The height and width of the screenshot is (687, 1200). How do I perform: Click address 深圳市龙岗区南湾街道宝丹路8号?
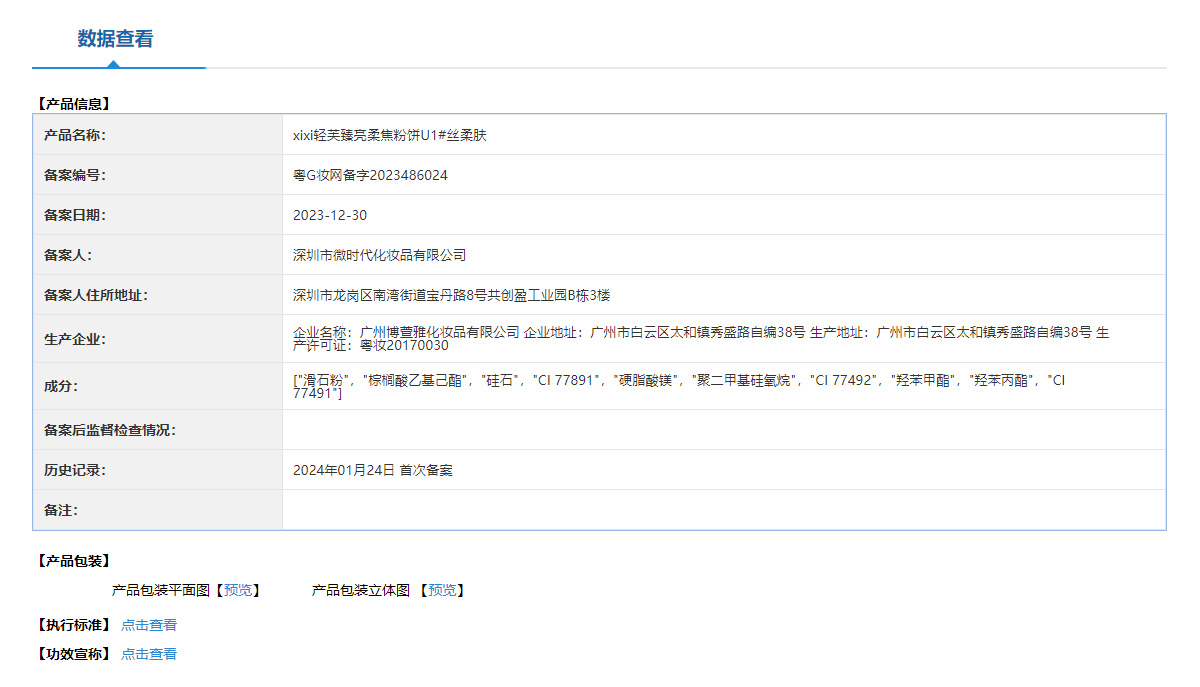point(451,295)
